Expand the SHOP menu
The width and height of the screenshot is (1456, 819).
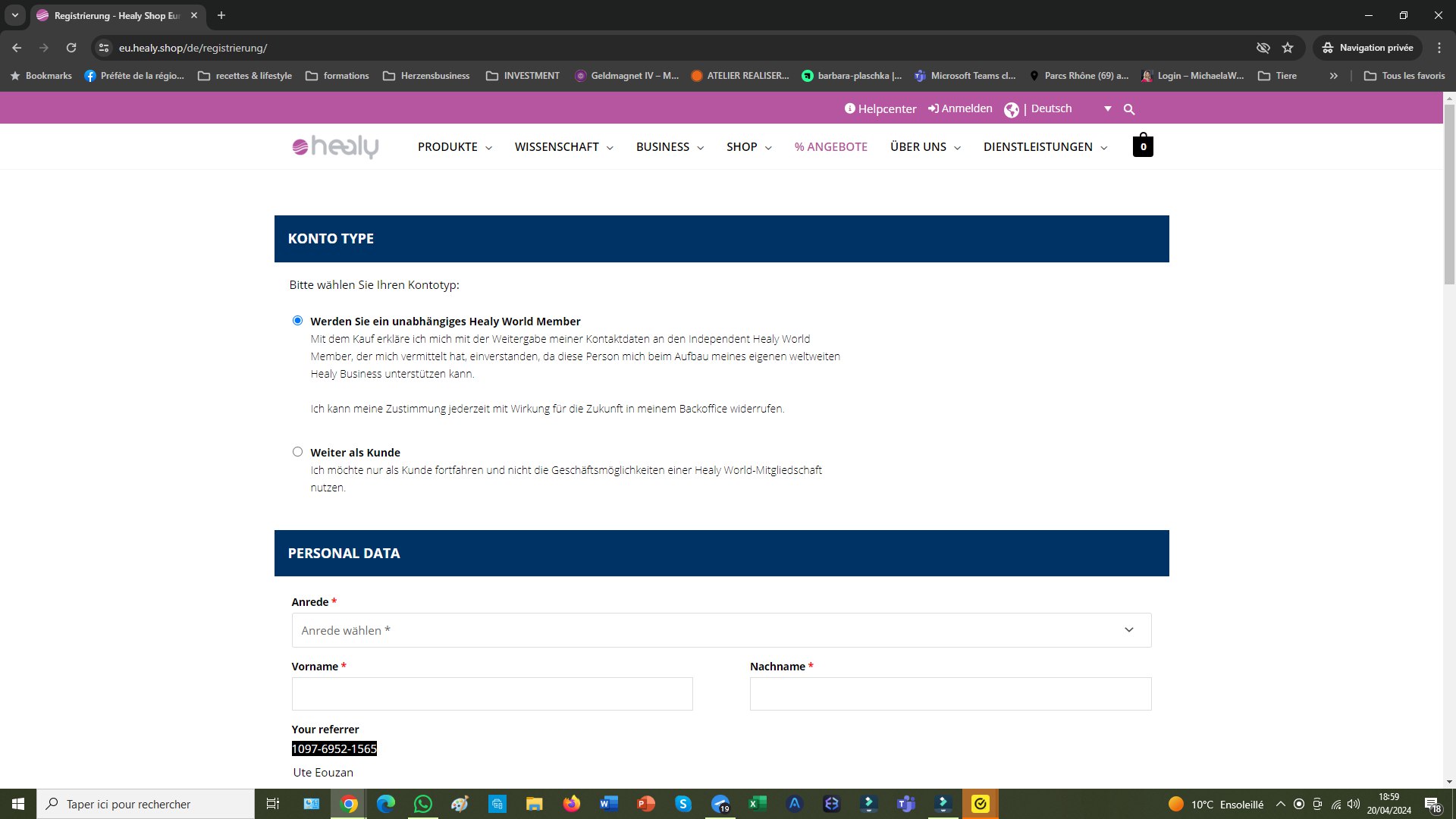click(x=749, y=147)
